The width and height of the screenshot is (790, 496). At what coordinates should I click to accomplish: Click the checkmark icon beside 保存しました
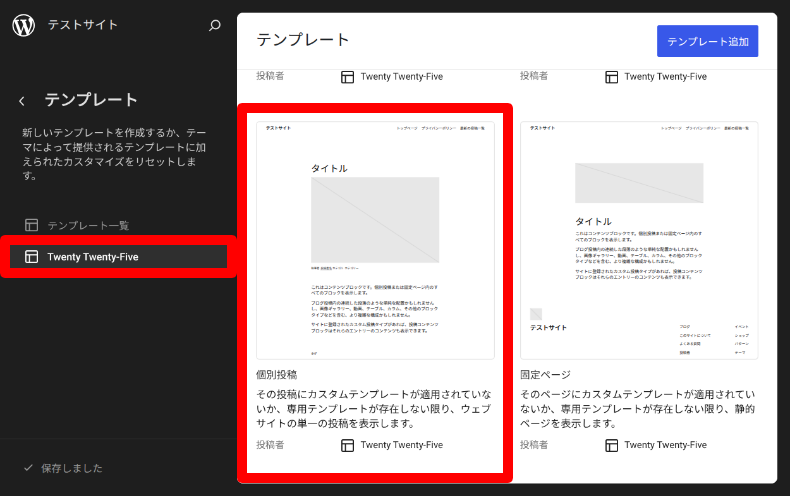pyautogui.click(x=29, y=468)
